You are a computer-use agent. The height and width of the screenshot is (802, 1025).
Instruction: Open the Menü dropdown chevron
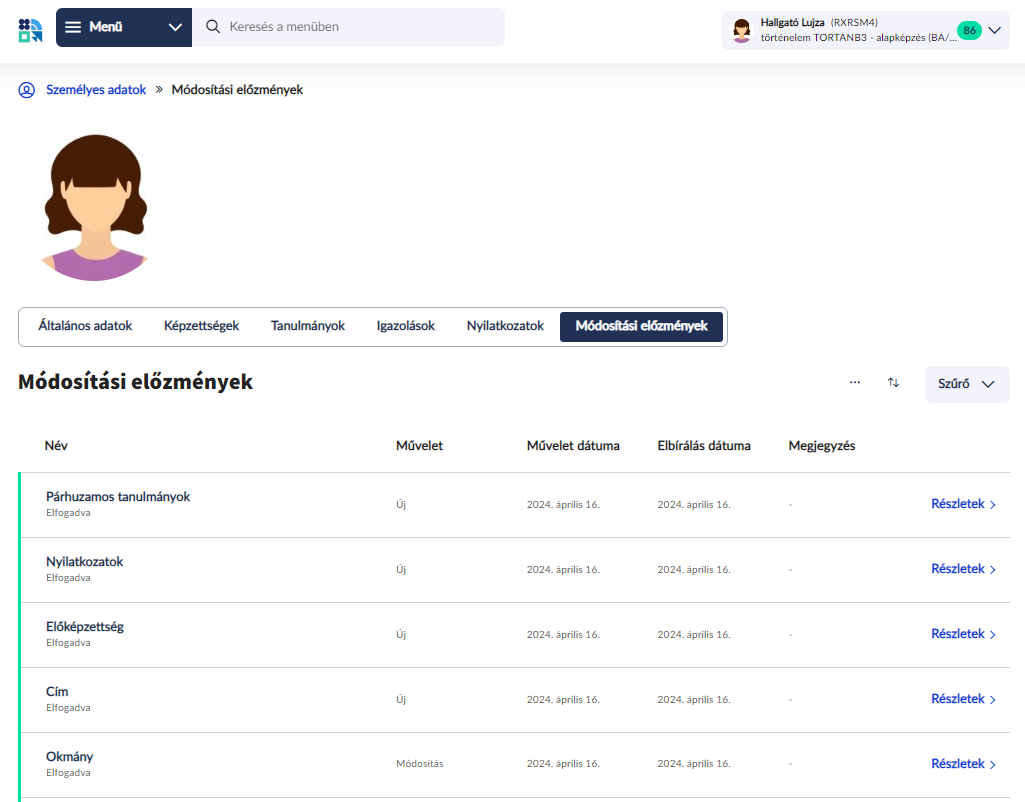tap(175, 27)
